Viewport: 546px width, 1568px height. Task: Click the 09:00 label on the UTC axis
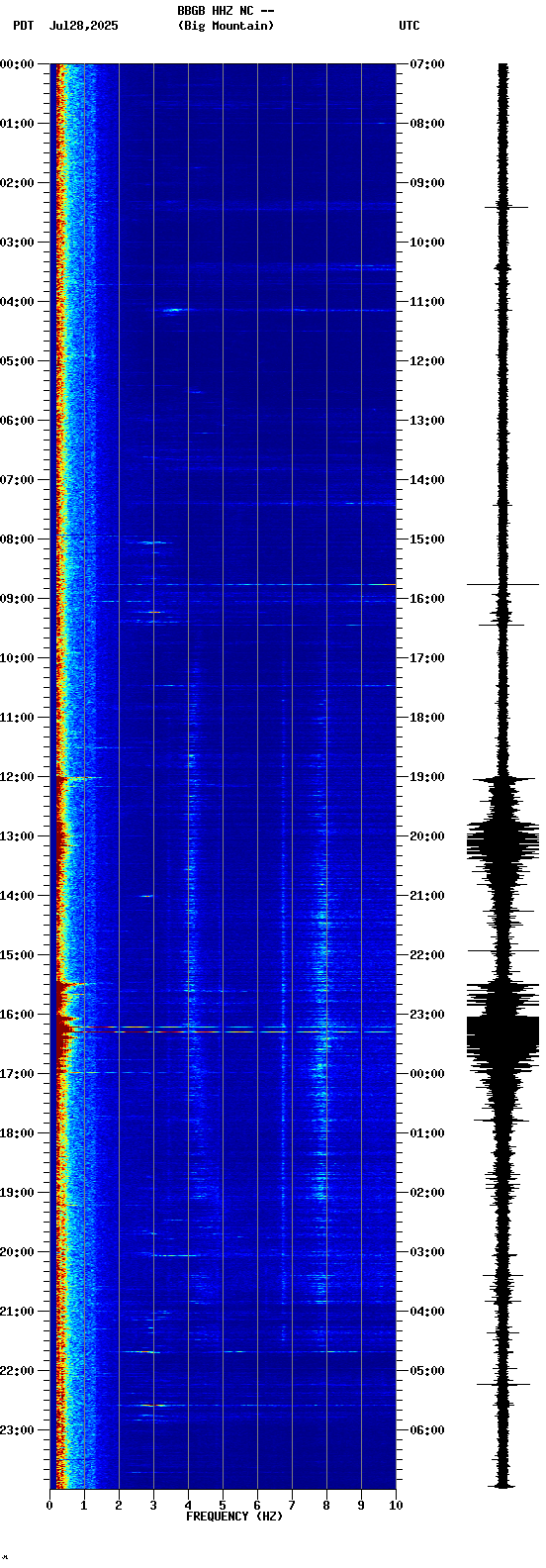pyautogui.click(x=427, y=183)
